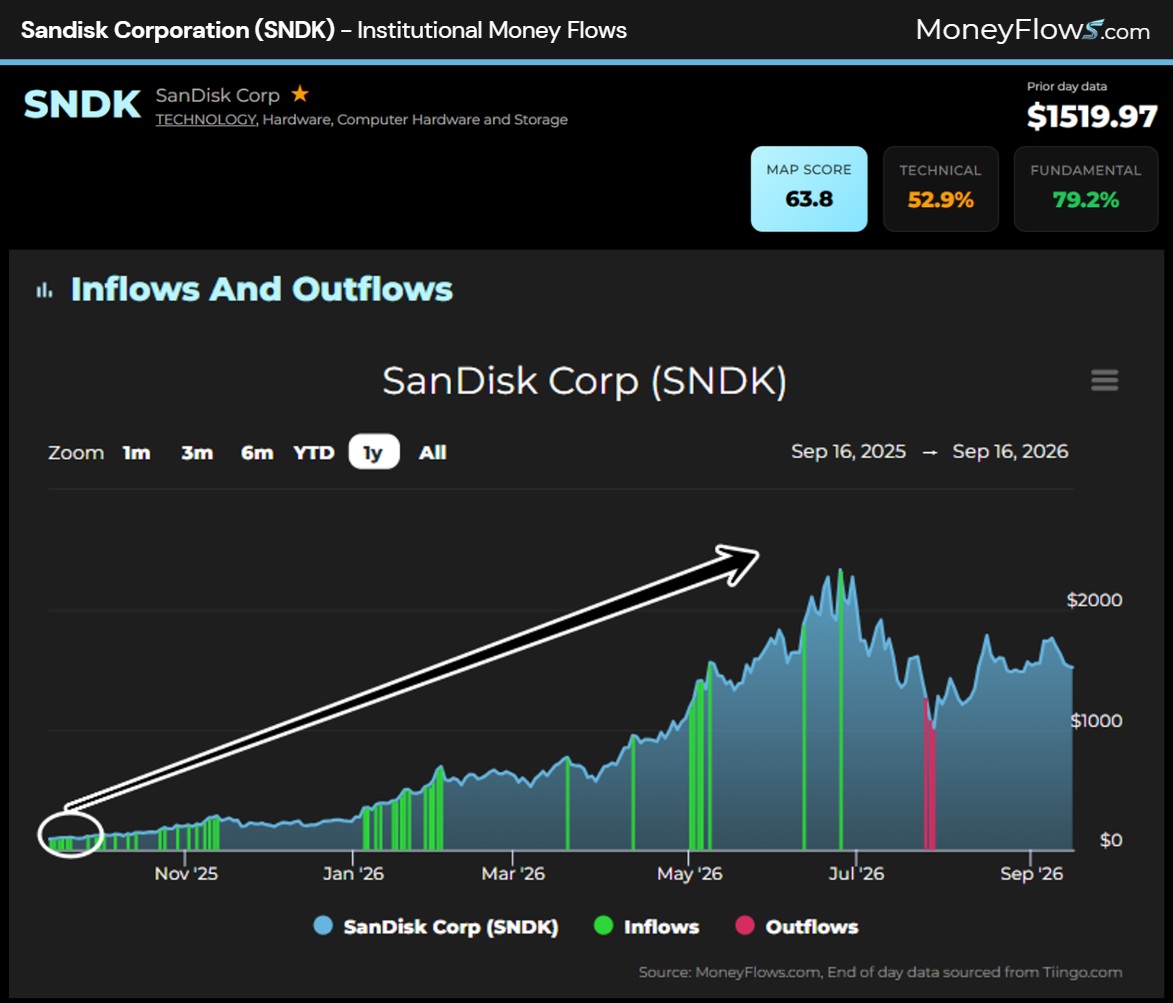Select the 1y zoom range

(374, 452)
